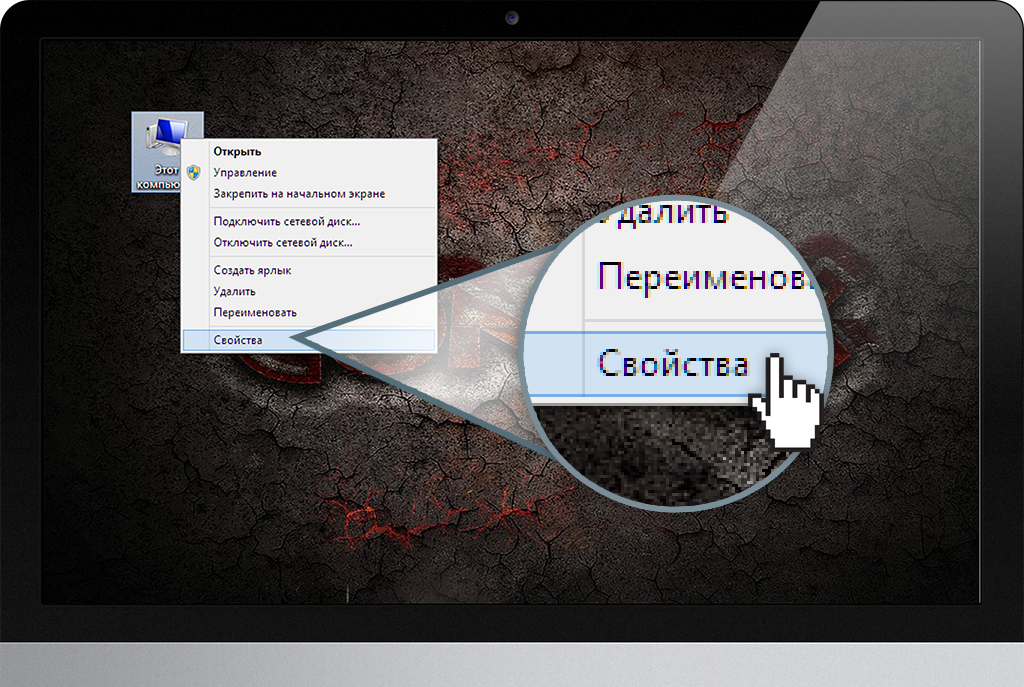Click the Этот компьютер icon label text

pyautogui.click(x=156, y=177)
